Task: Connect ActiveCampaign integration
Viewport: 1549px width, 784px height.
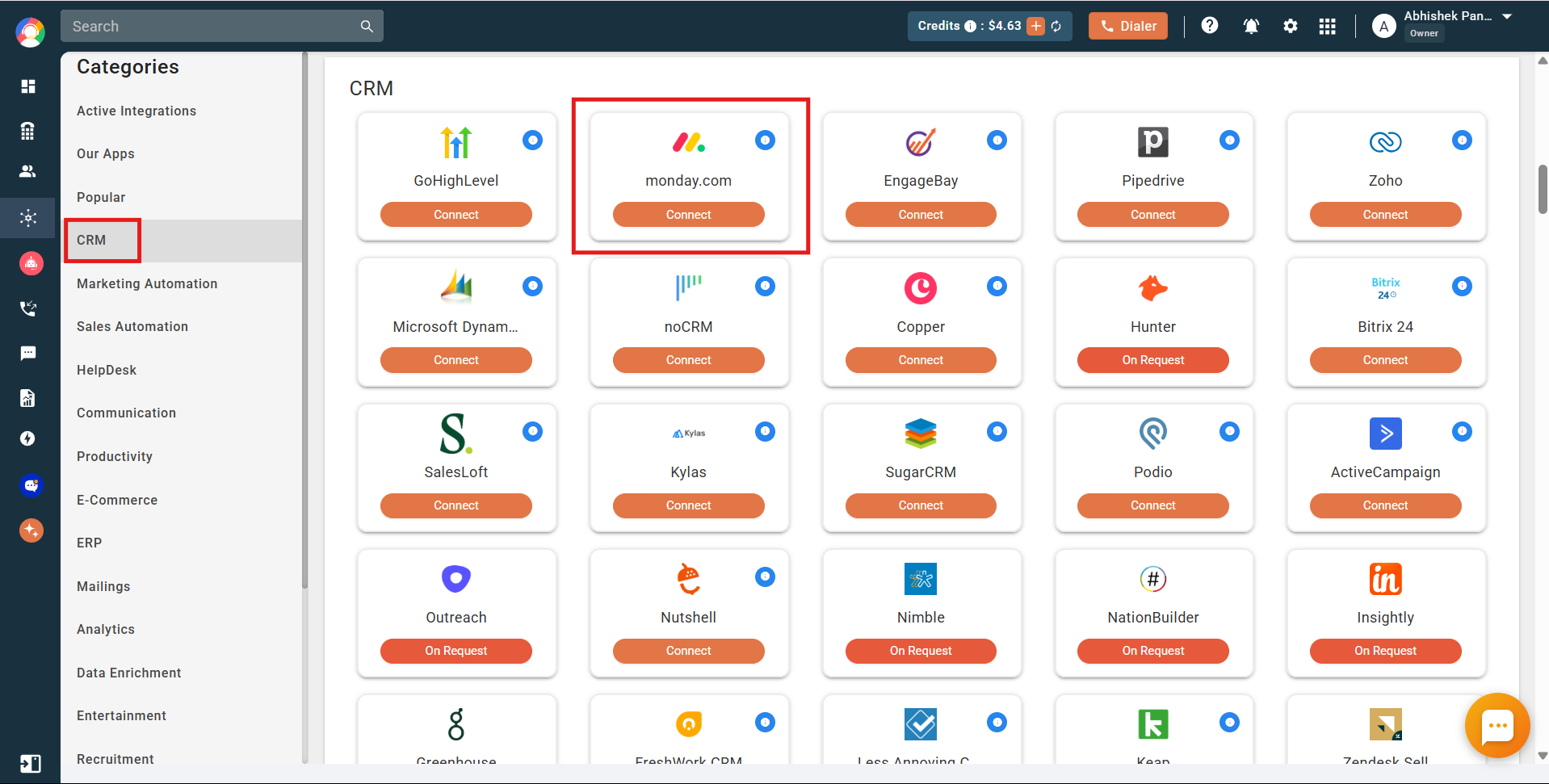Action: tap(1385, 505)
